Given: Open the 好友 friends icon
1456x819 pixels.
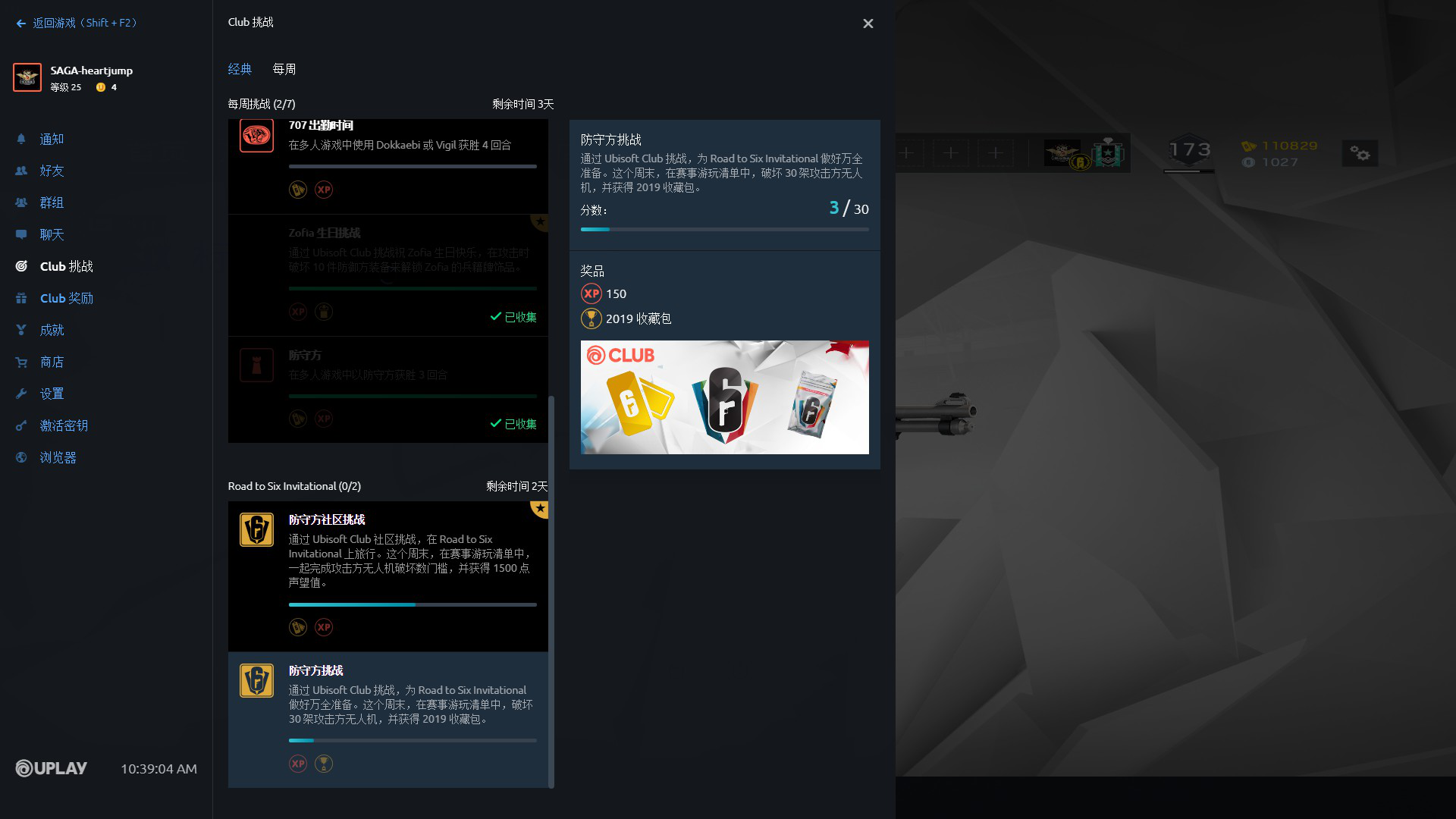Looking at the screenshot, I should pos(21,171).
